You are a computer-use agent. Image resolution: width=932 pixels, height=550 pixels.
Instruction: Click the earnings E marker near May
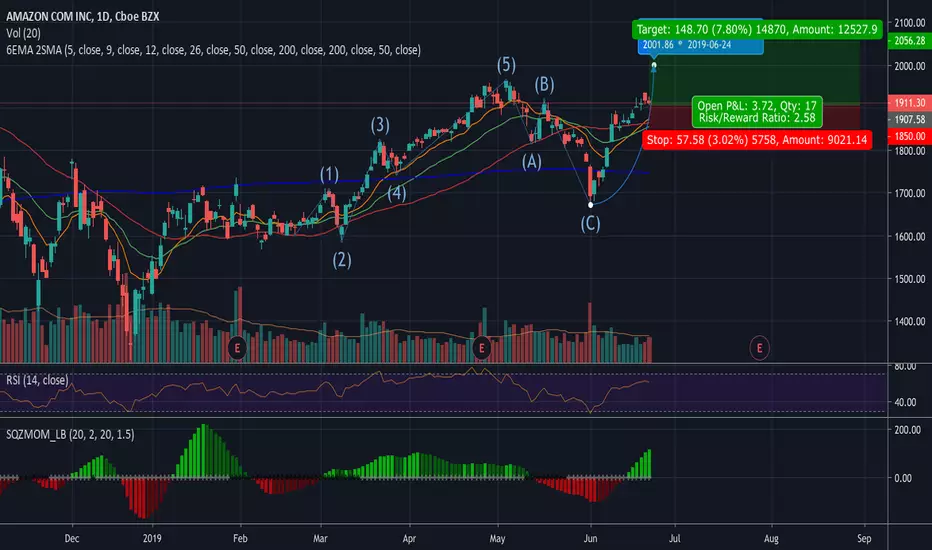click(x=481, y=348)
